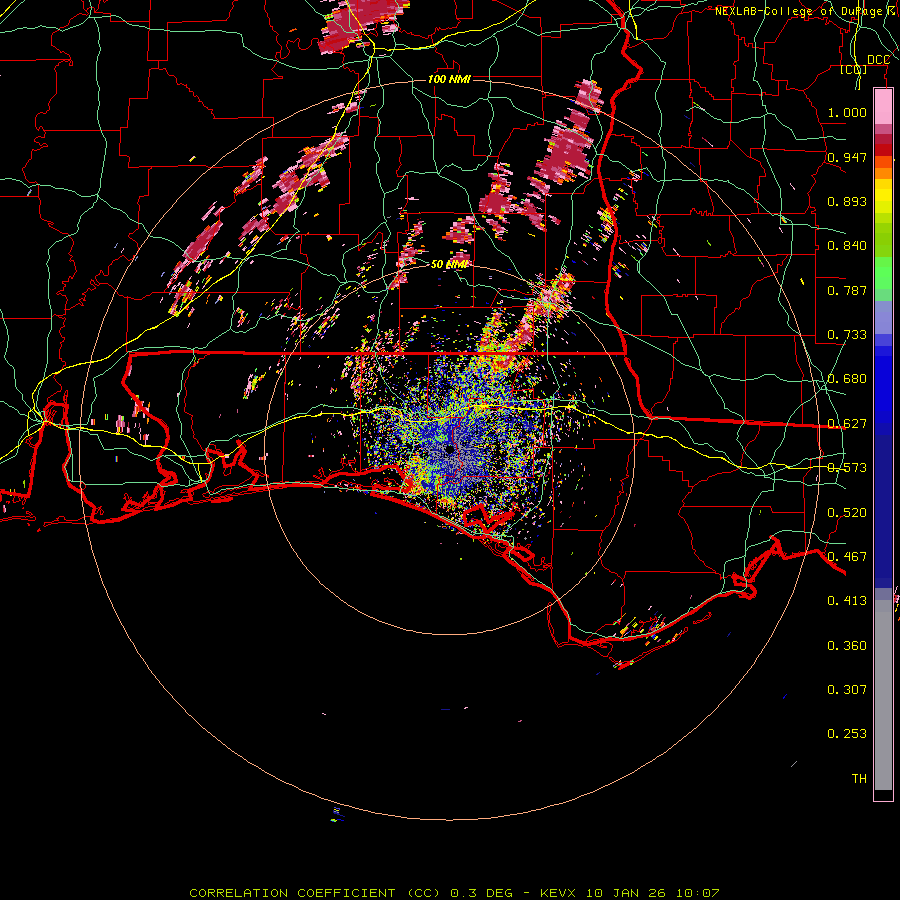Image resolution: width=900 pixels, height=900 pixels.
Task: Click the [CC] units label
Action: 854,69
